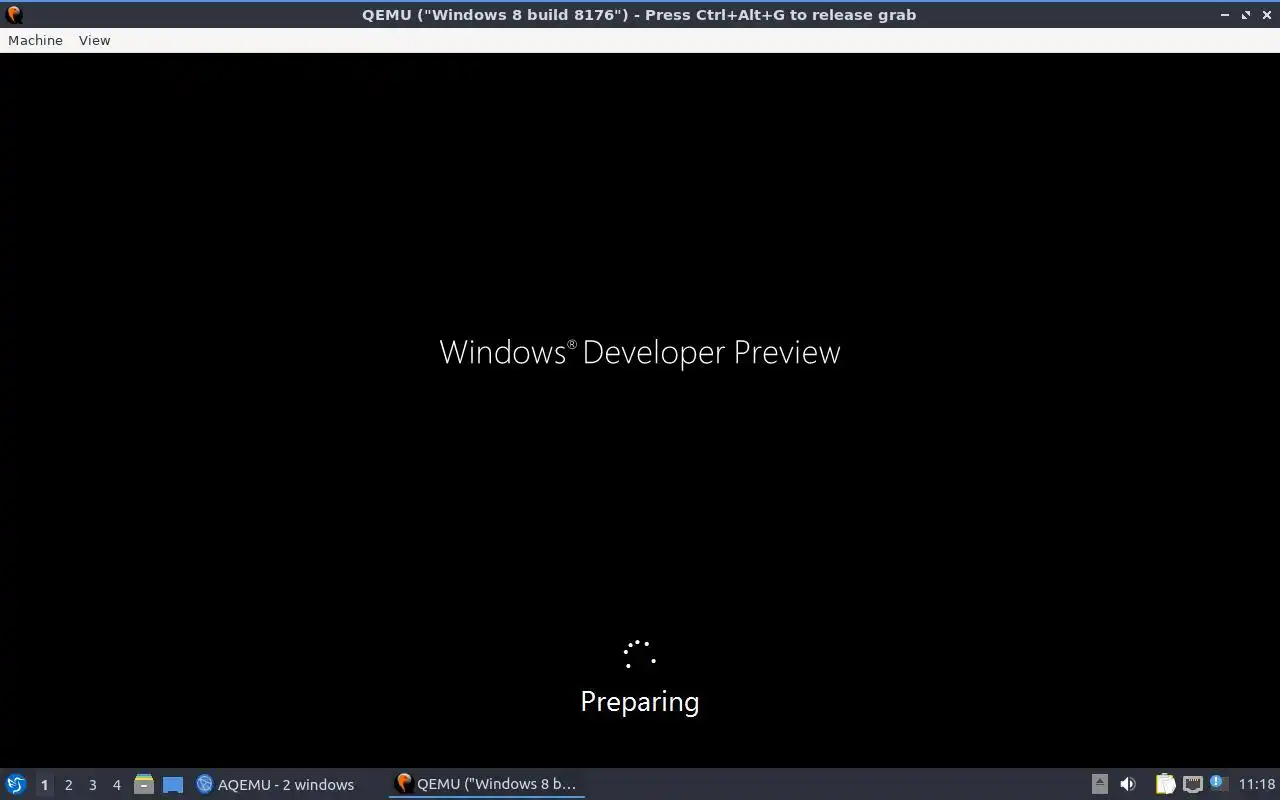Viewport: 1280px width, 800px height.
Task: Open the network connection tray icon
Action: pos(1192,784)
